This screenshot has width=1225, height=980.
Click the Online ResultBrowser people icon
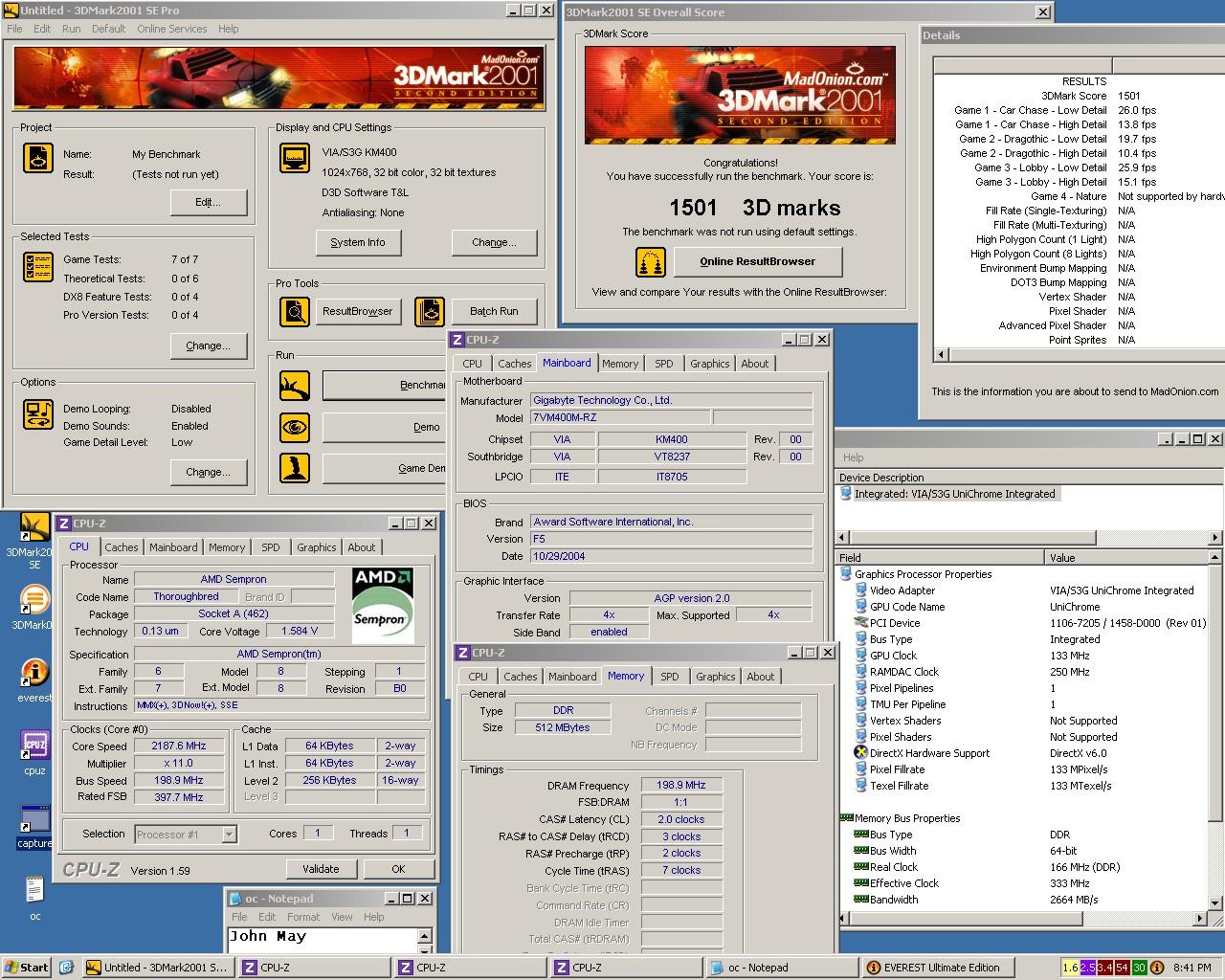651,262
